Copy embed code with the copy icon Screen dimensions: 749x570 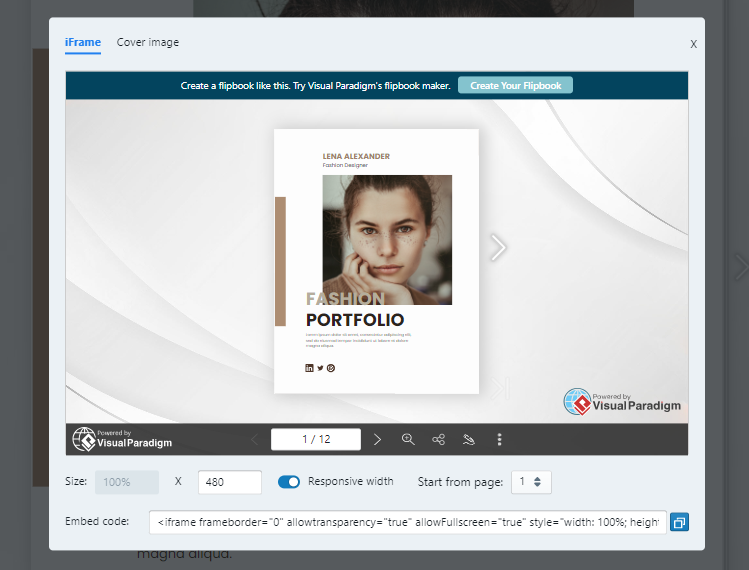679,522
